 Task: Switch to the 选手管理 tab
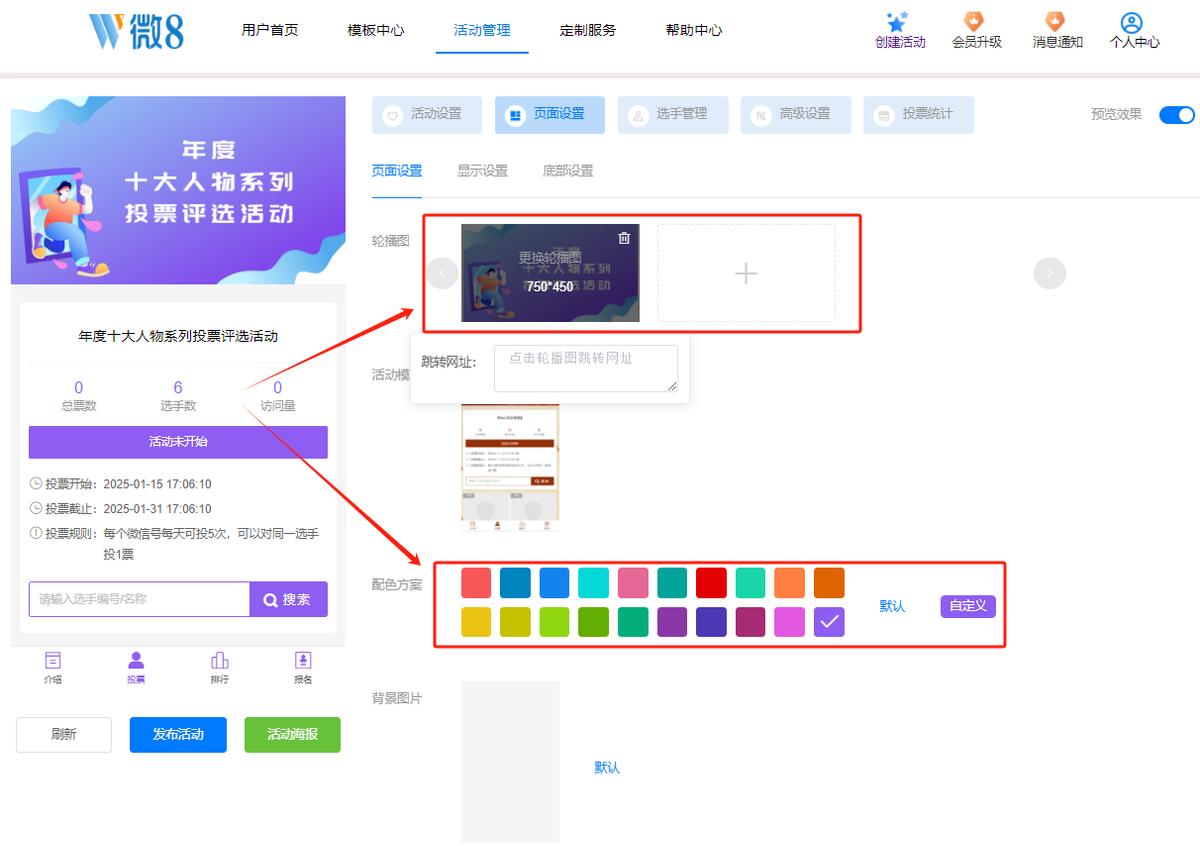pos(673,115)
